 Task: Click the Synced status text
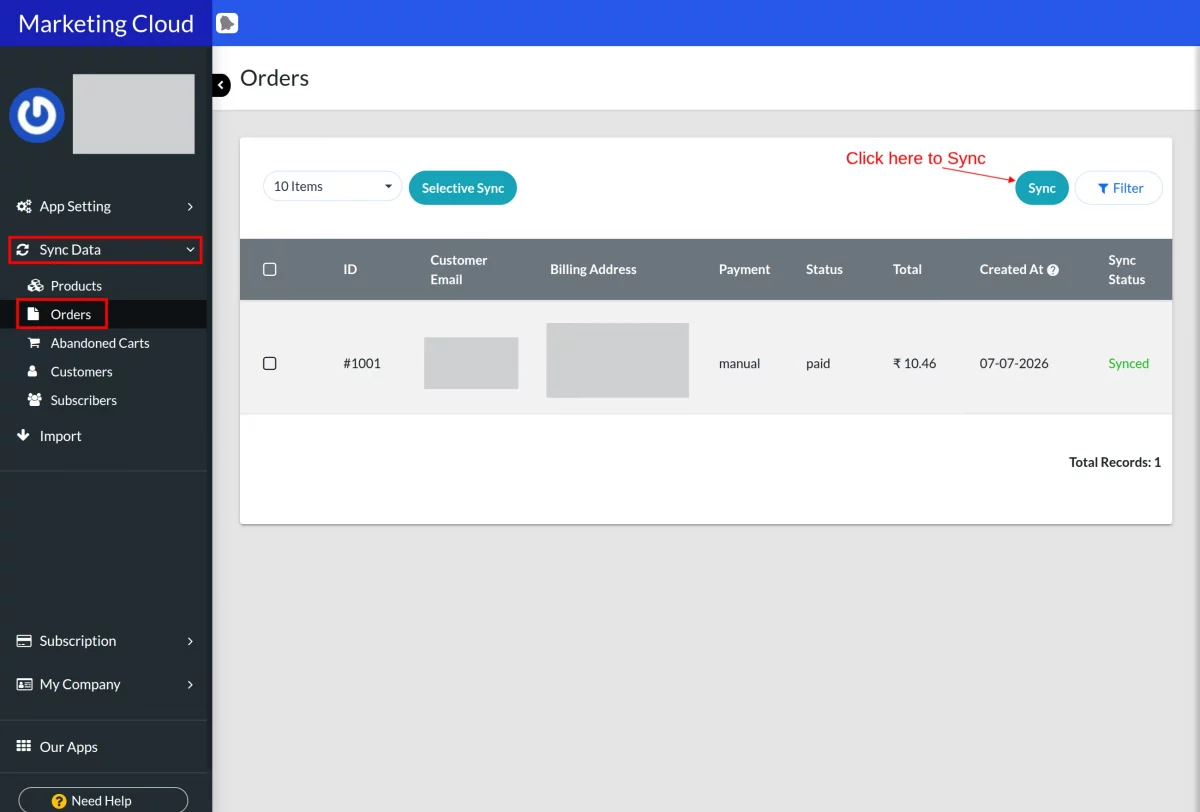(1129, 363)
